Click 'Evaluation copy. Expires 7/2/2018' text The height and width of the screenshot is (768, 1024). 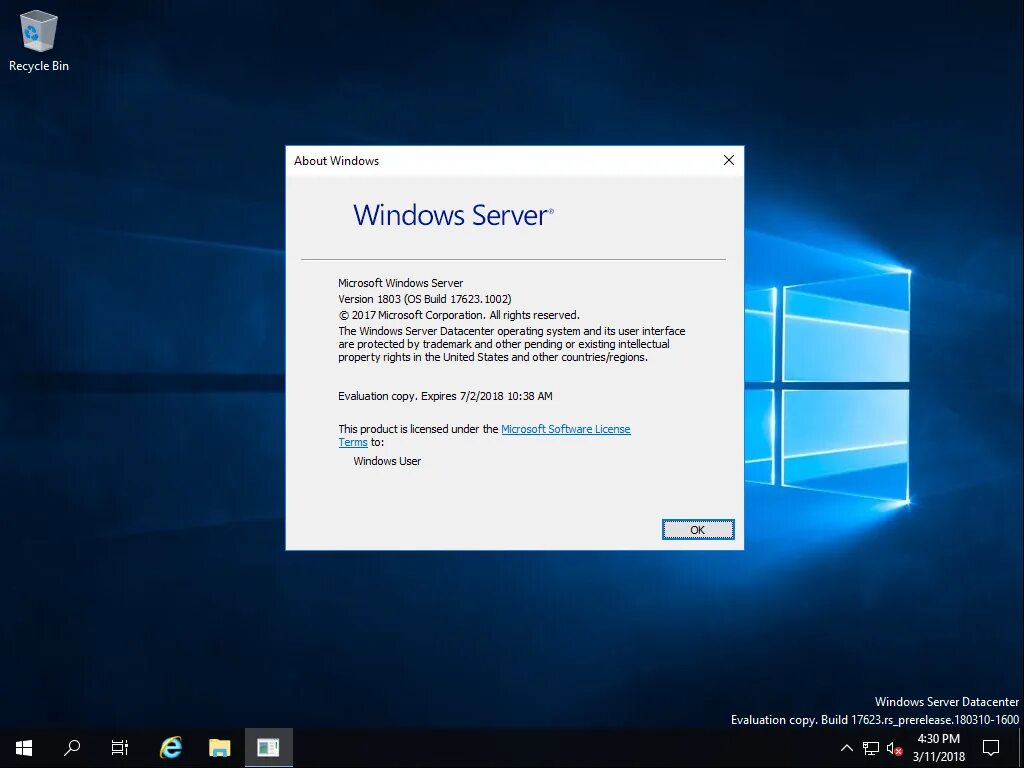click(445, 396)
